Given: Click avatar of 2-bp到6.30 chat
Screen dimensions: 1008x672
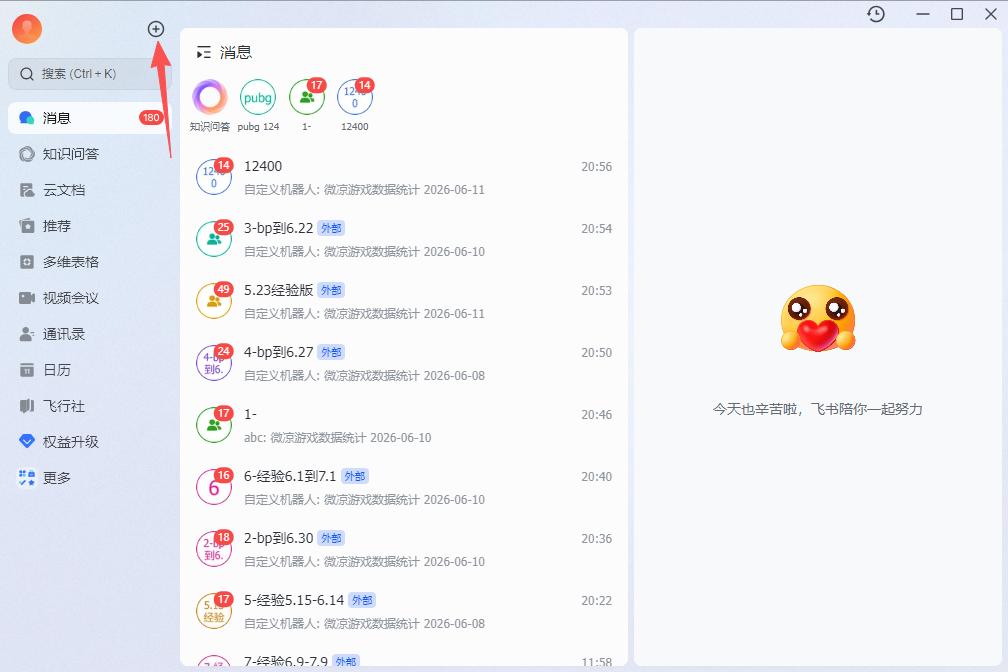Looking at the screenshot, I should coord(214,549).
